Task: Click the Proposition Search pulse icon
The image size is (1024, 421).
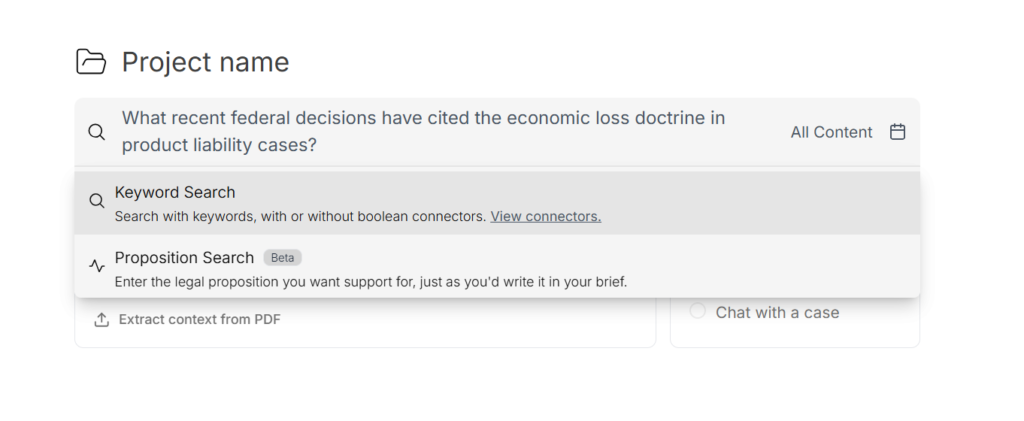Action: point(97,266)
